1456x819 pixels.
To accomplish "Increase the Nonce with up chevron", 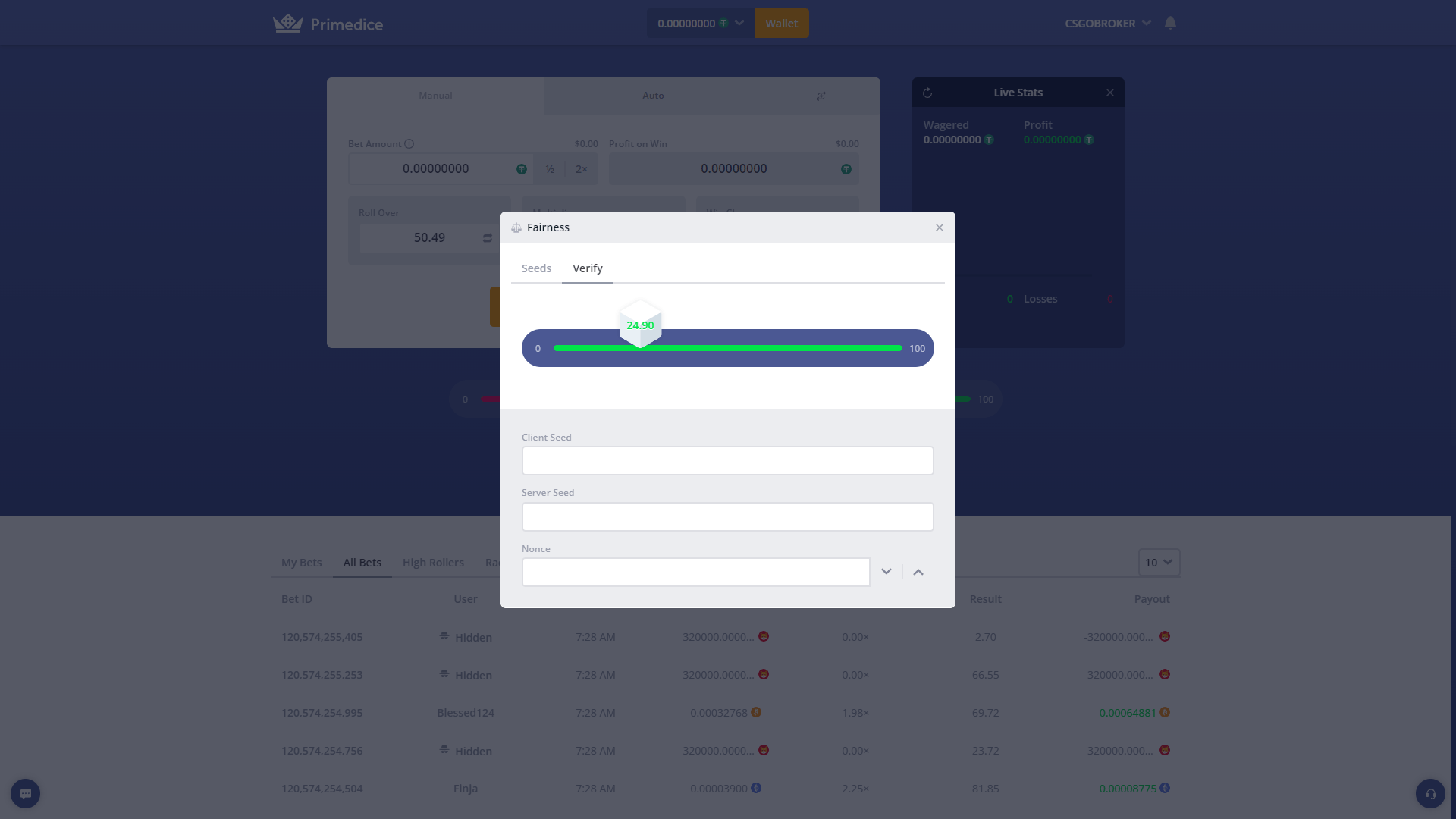I will (918, 572).
